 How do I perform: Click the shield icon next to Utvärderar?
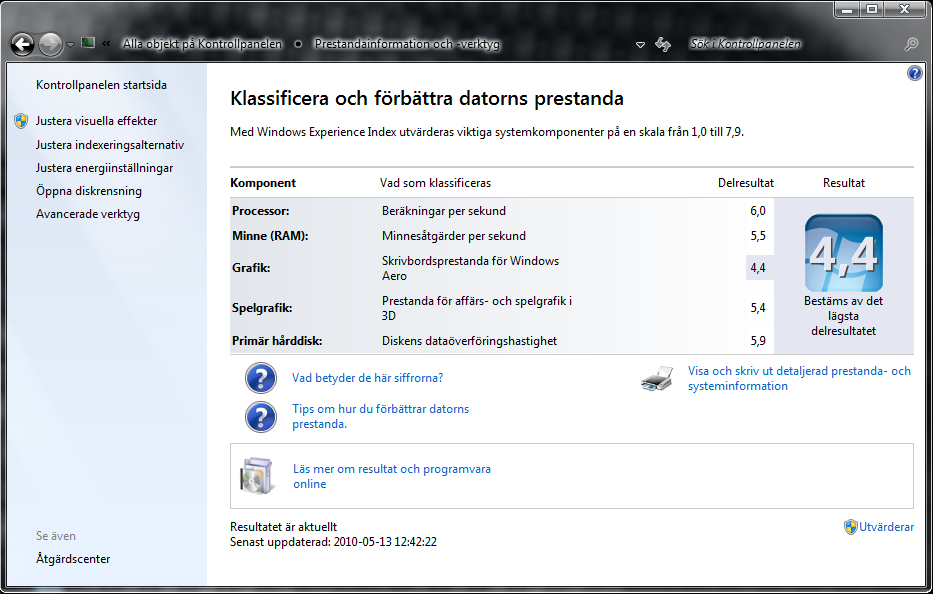pos(851,527)
